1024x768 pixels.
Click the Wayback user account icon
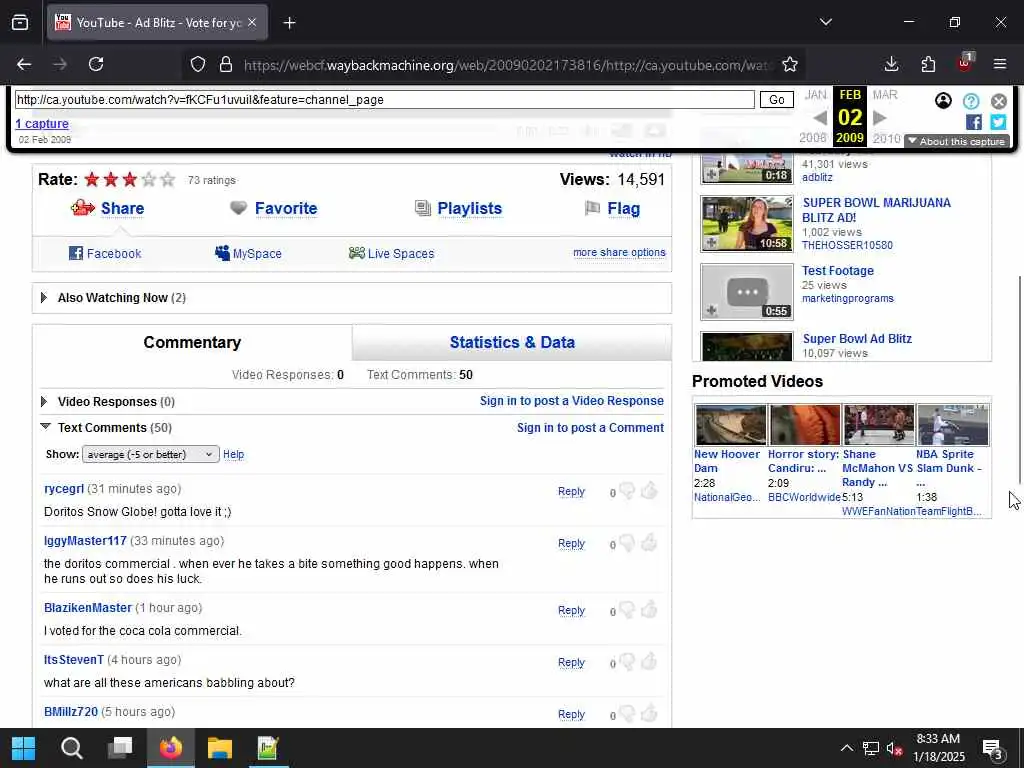tap(943, 101)
